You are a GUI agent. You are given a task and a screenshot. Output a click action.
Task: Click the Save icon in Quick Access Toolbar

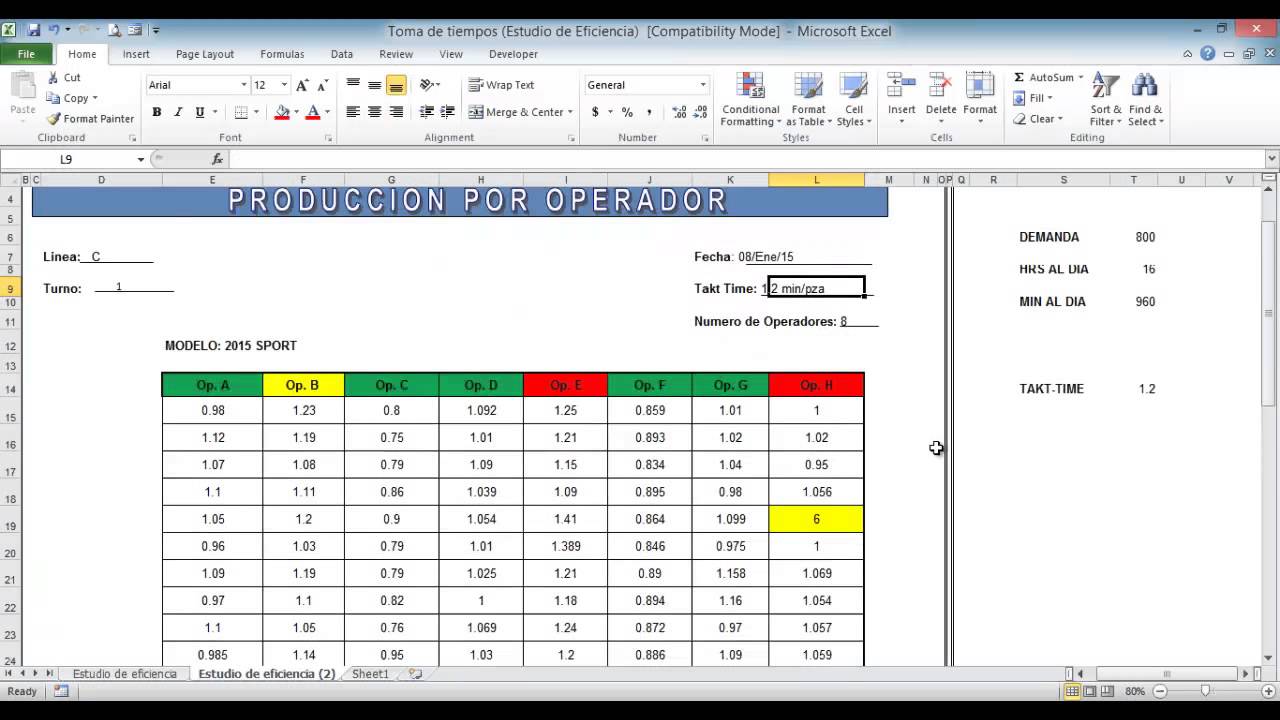point(34,30)
